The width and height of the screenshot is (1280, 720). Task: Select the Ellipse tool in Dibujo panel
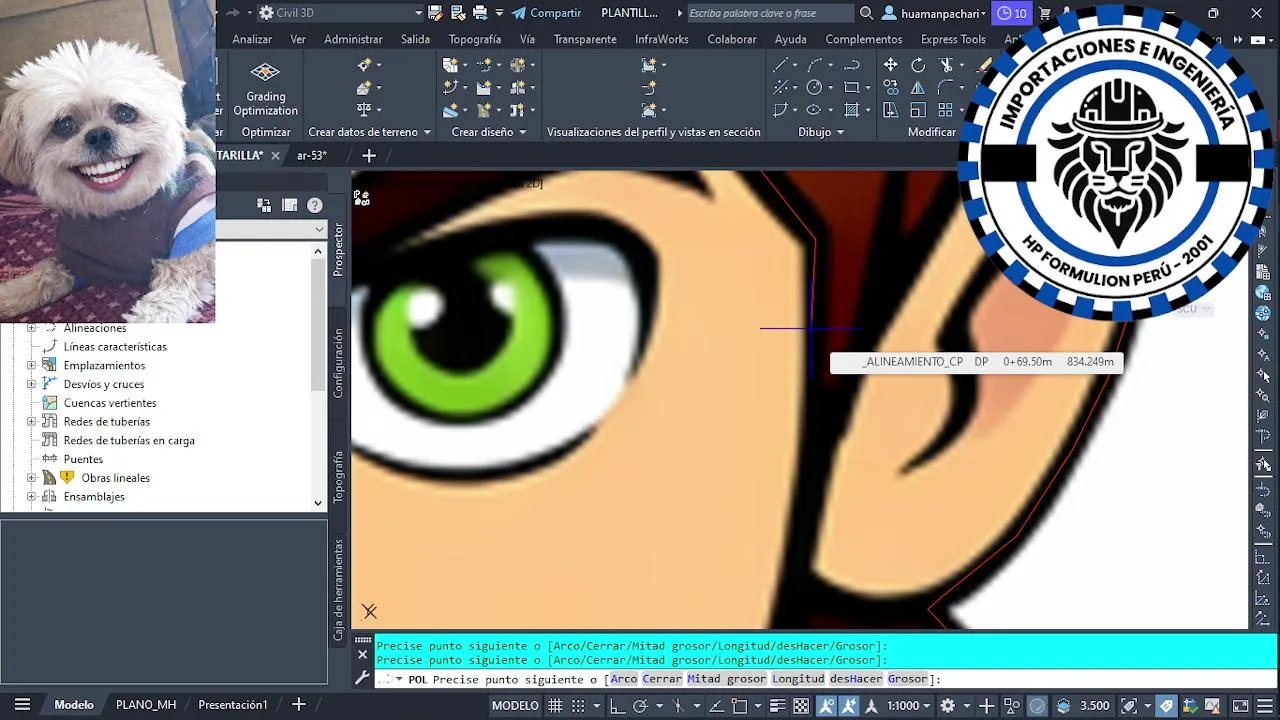pyautogui.click(x=815, y=110)
